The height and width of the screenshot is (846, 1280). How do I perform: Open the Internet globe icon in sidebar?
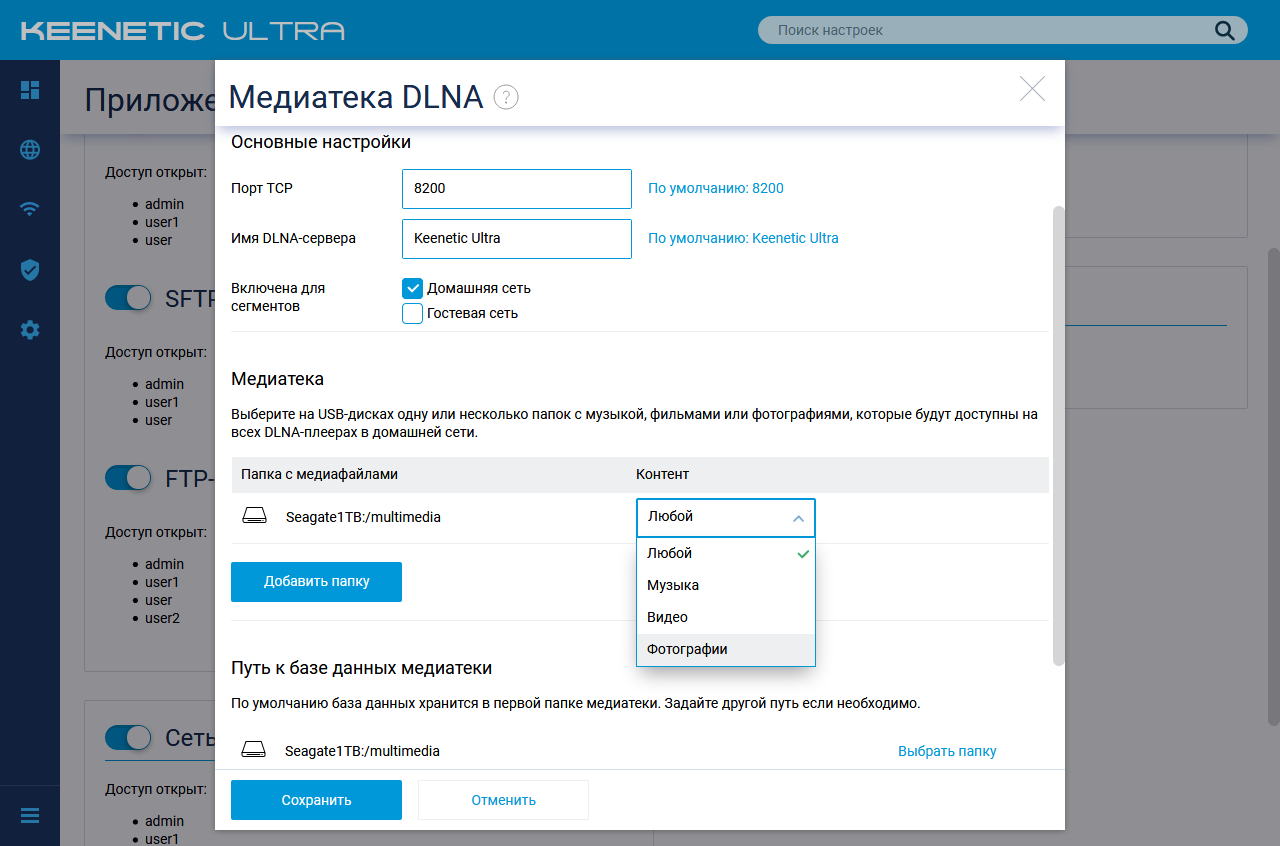(30, 150)
